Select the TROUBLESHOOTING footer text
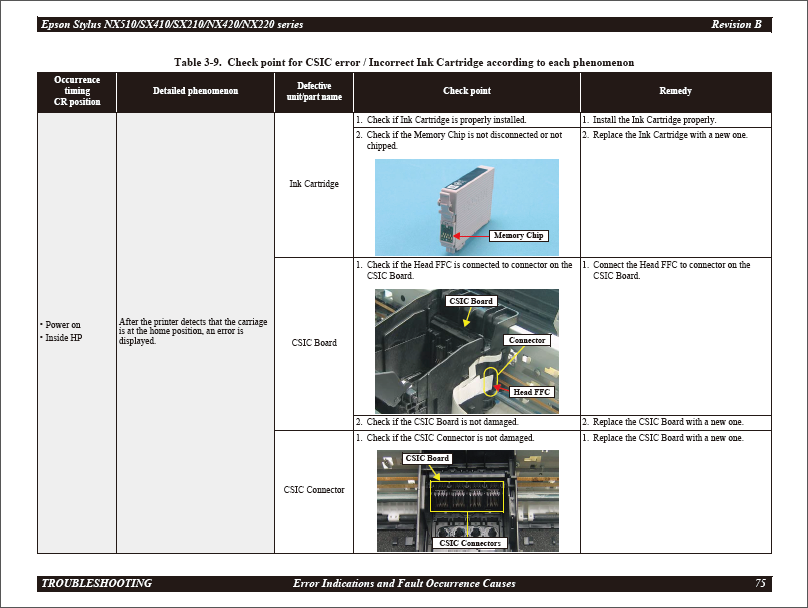Image resolution: width=808 pixels, height=608 pixels. point(97,584)
